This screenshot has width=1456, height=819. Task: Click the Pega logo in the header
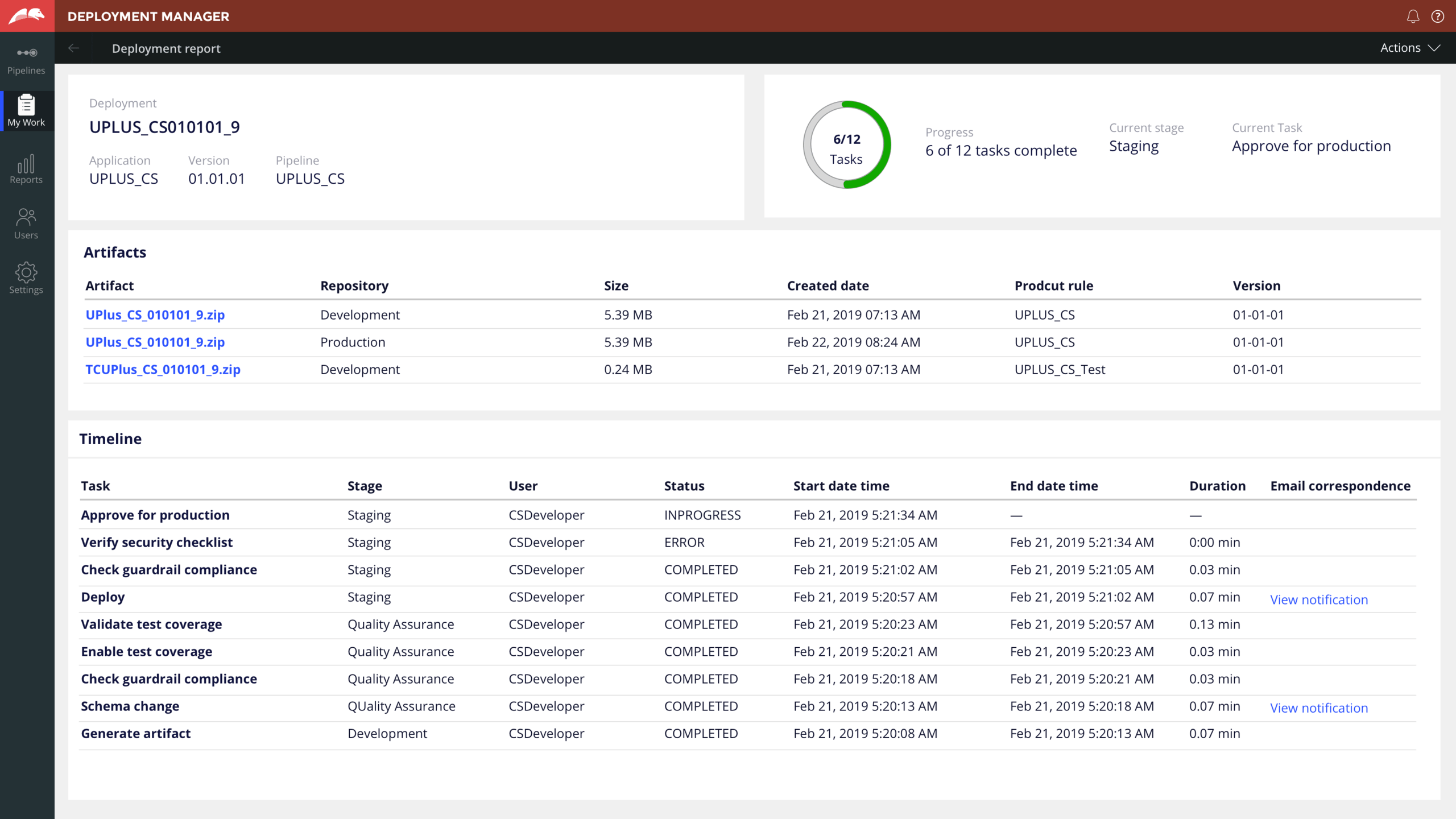click(27, 16)
